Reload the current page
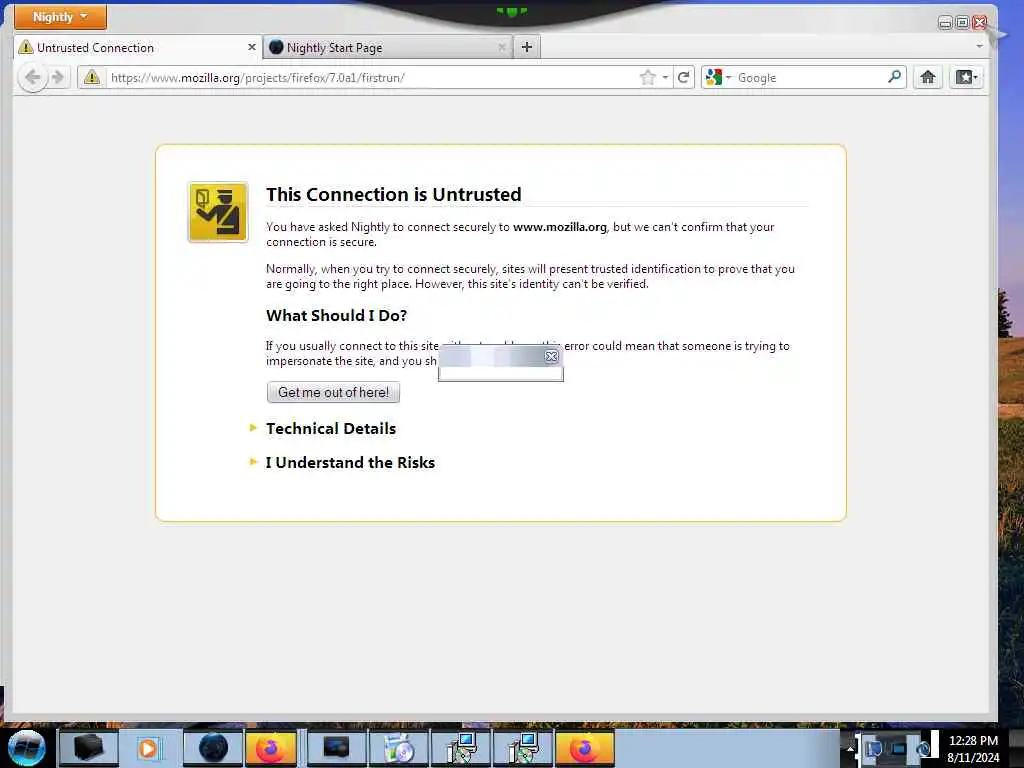This screenshot has height=768, width=1024. tap(684, 78)
